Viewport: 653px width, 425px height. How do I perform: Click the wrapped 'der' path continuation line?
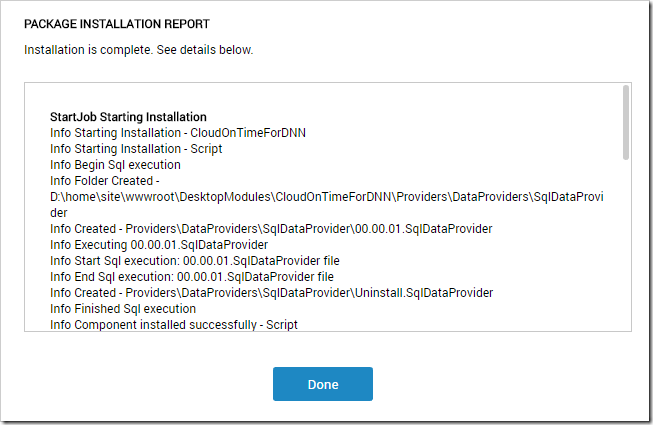(x=59, y=213)
